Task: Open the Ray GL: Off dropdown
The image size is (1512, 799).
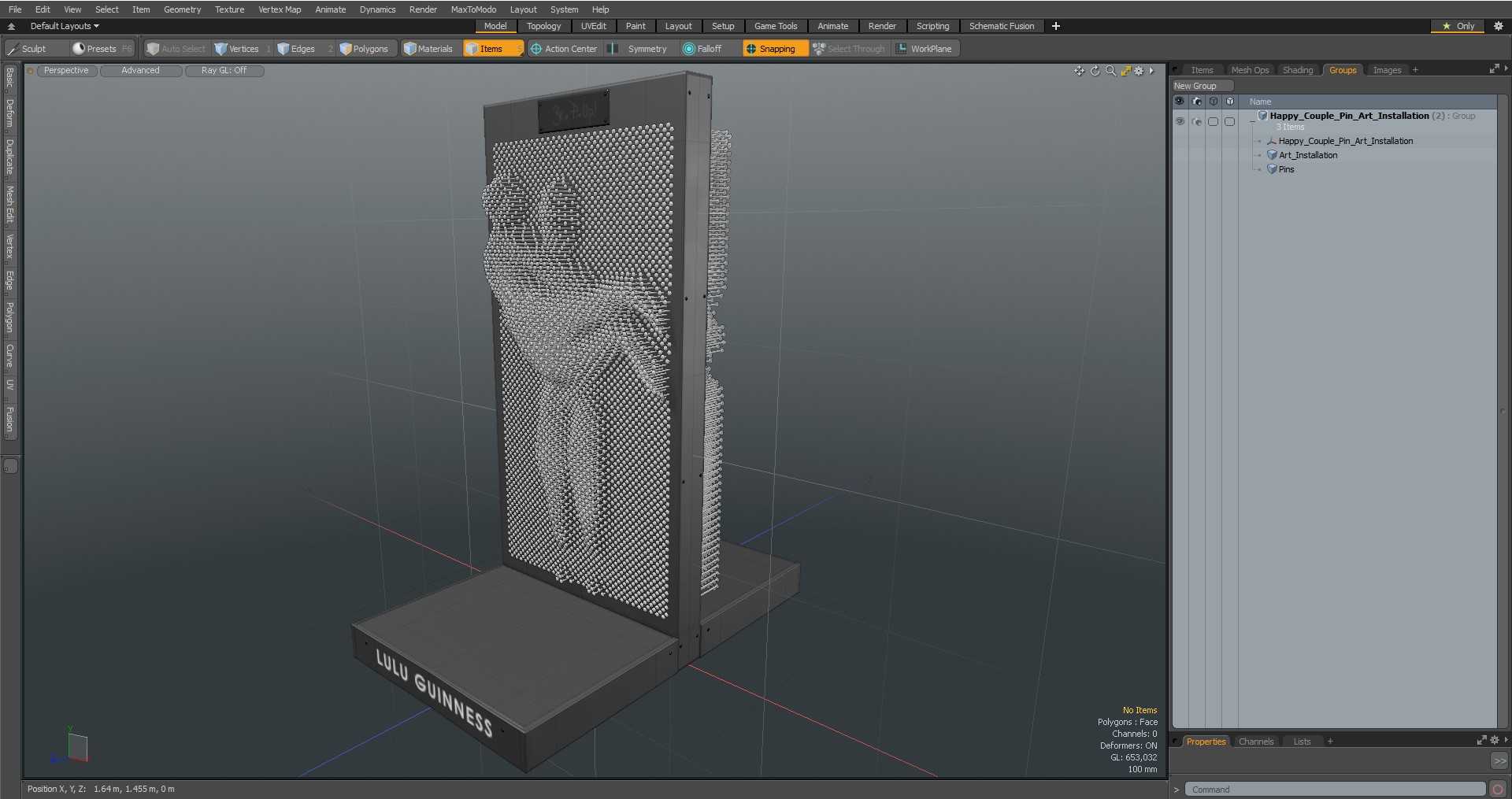Action: tap(224, 71)
